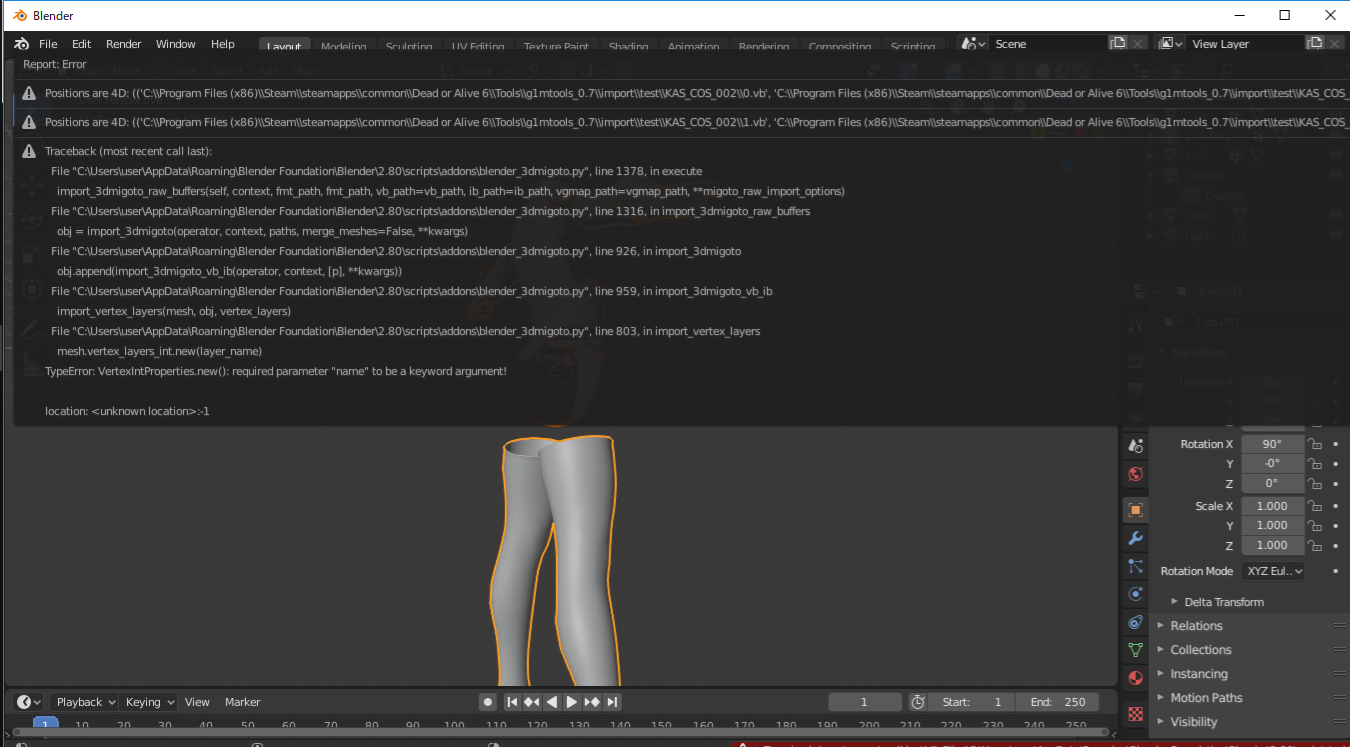
Task: Open the Render menu
Action: 124,44
